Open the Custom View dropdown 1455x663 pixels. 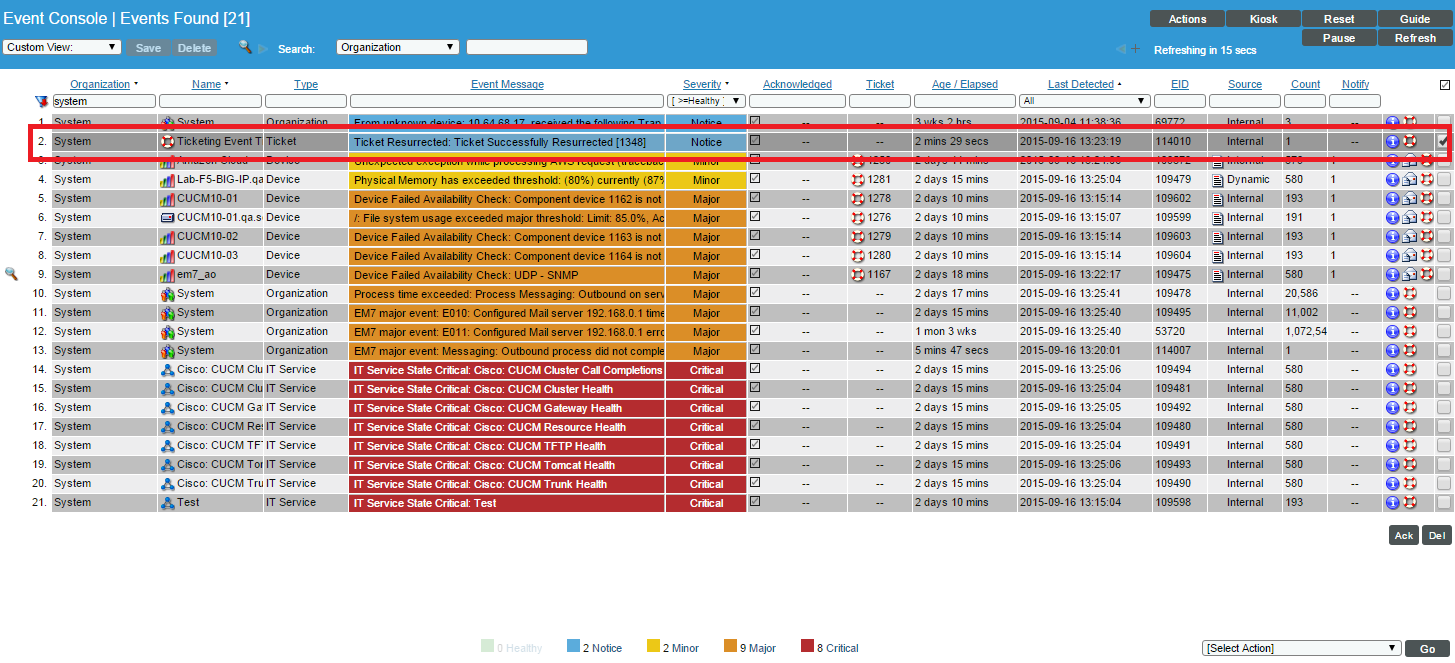(x=62, y=47)
